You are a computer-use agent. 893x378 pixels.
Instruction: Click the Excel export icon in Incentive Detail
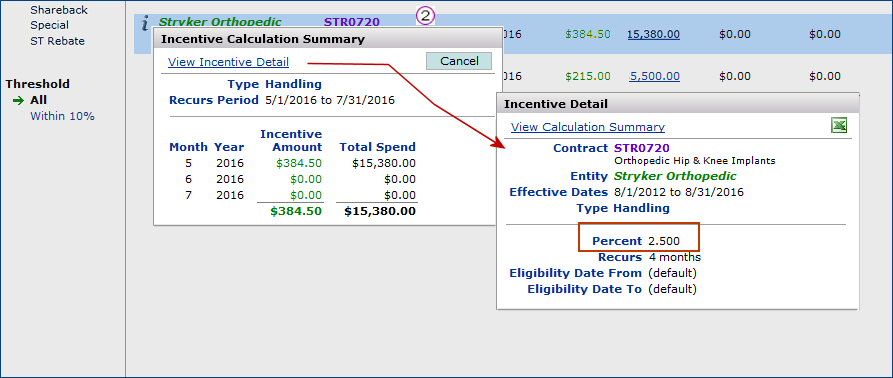[x=839, y=126]
